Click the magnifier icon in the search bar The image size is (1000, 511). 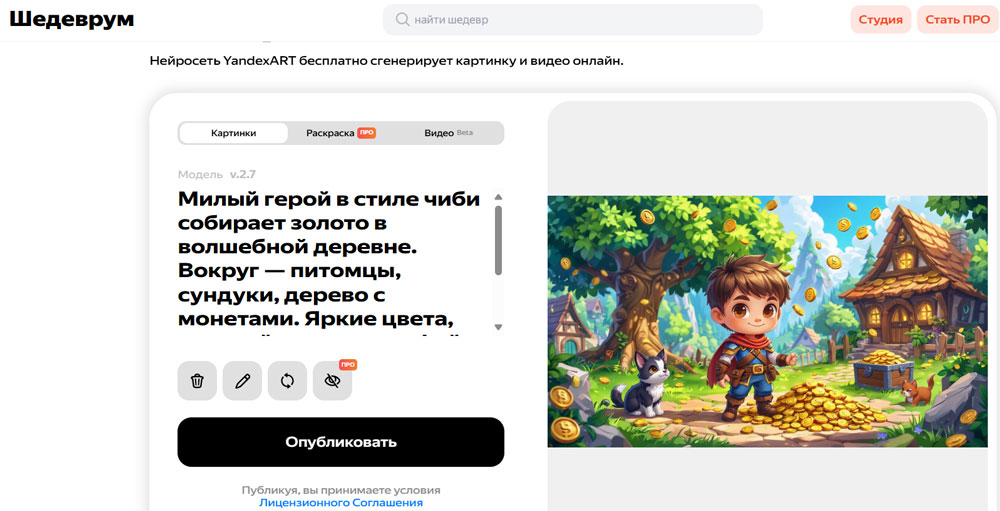click(x=402, y=19)
